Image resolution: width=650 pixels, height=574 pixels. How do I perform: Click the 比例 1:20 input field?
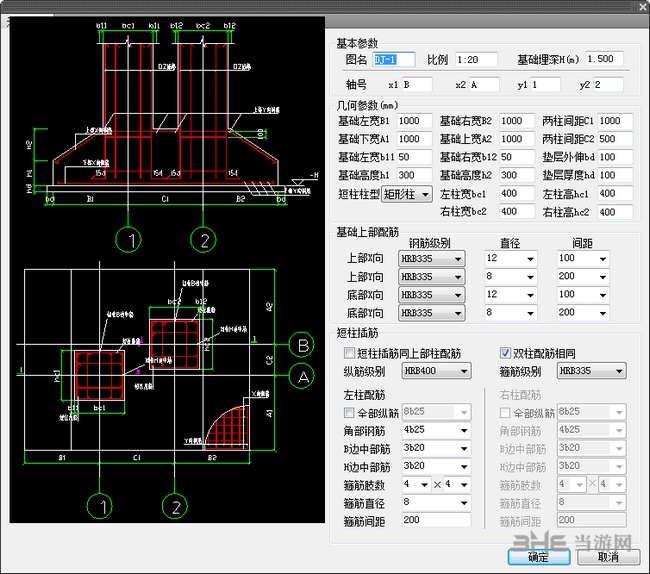(x=476, y=60)
